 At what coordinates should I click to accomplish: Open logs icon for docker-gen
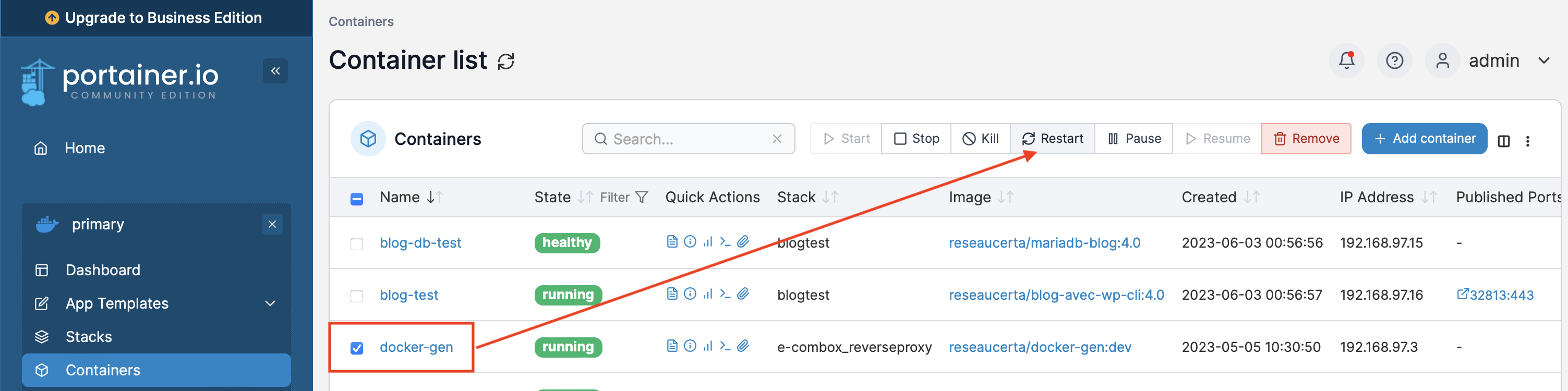[672, 347]
